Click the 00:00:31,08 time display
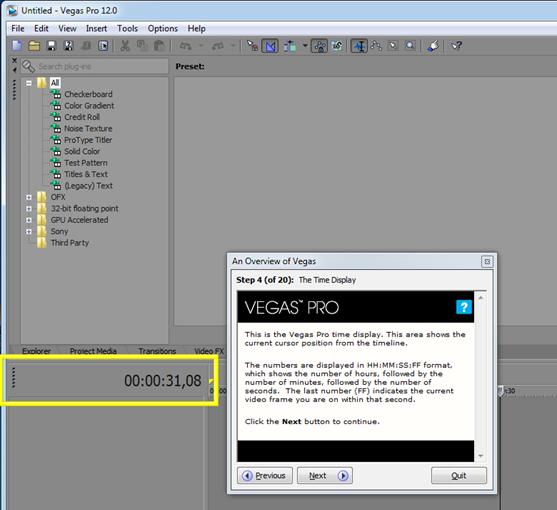Screen dimensions: 557x510 [163, 381]
